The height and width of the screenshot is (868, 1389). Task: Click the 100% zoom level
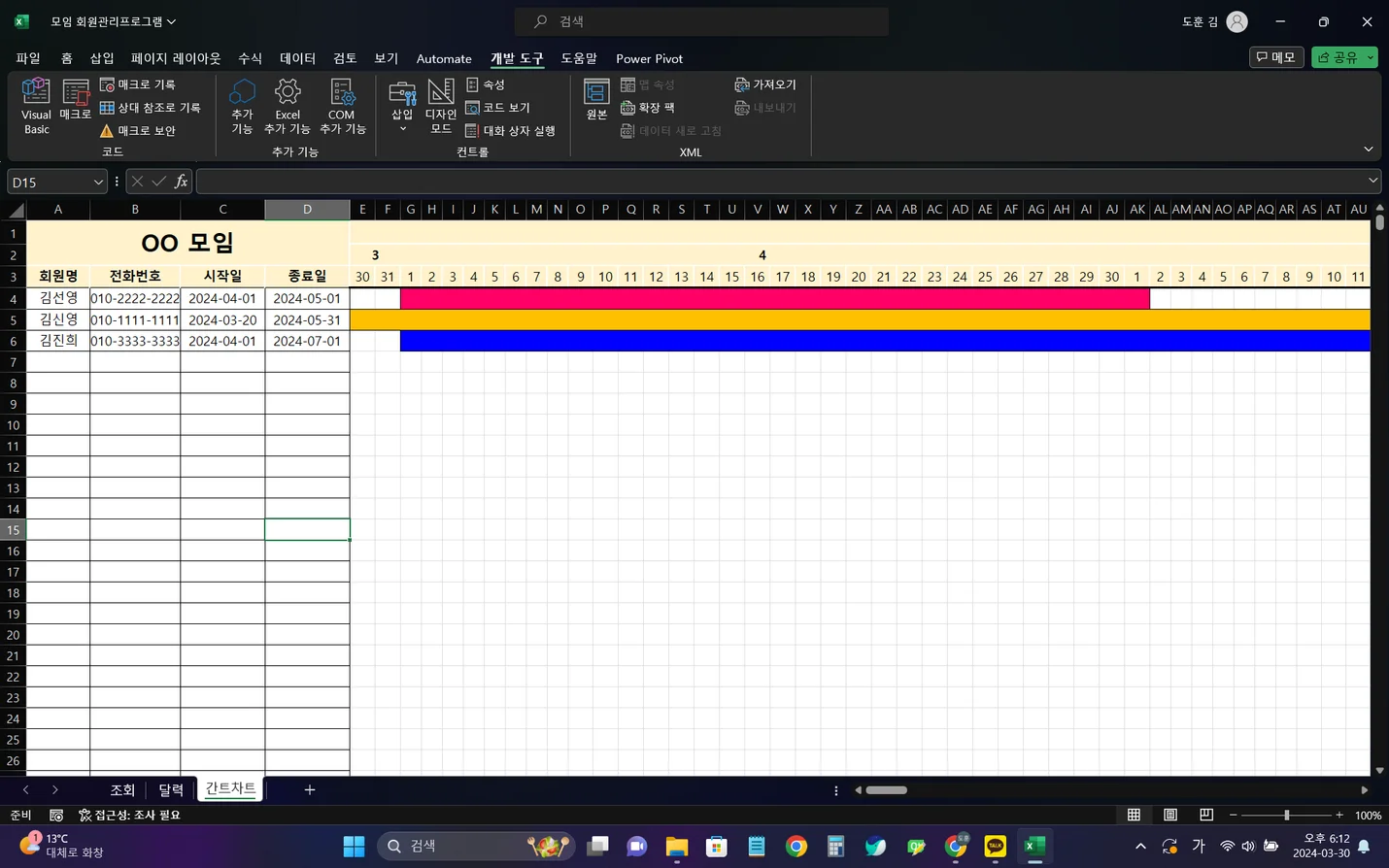1368,816
